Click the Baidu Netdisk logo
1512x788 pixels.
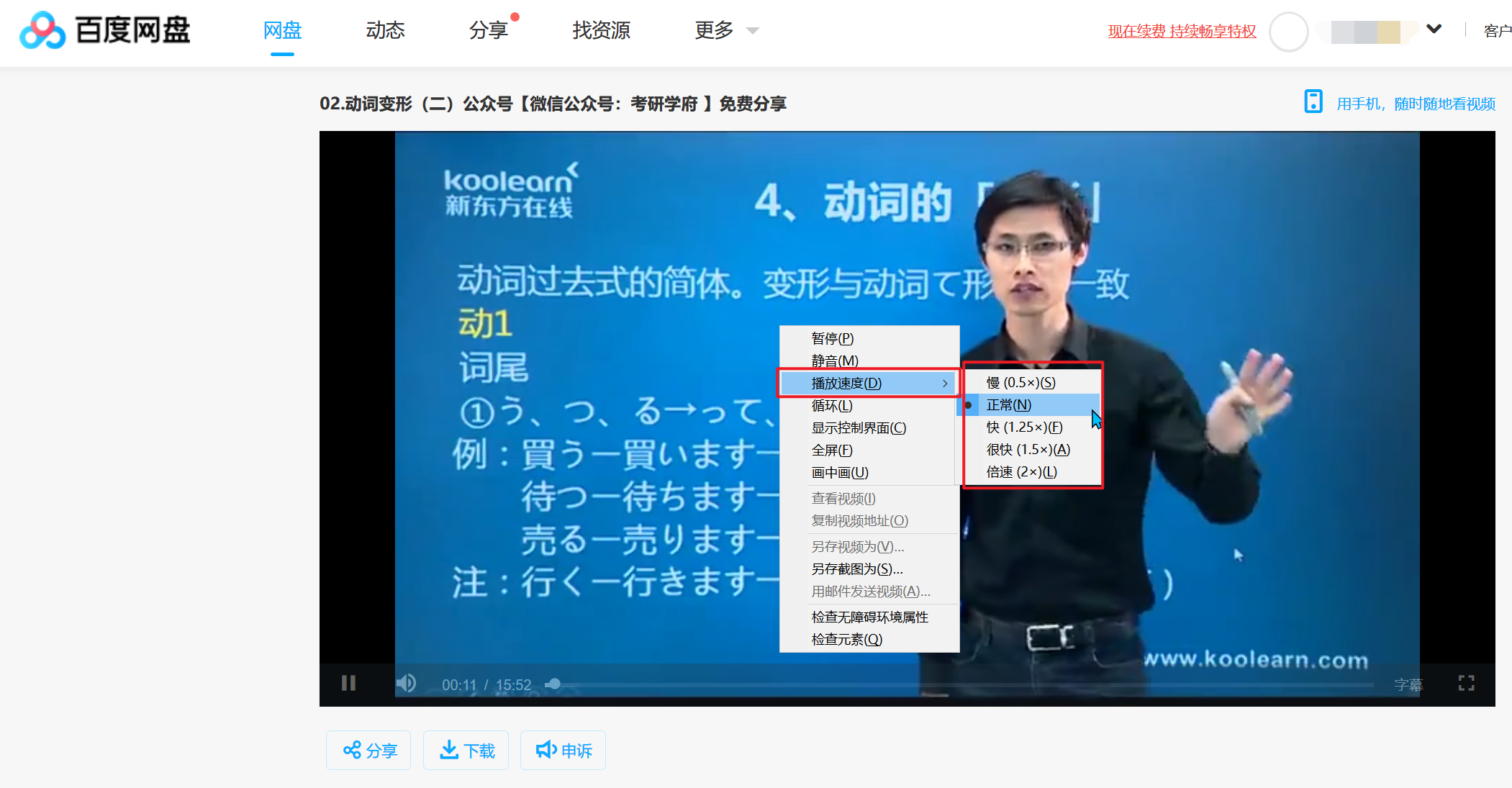point(104,30)
